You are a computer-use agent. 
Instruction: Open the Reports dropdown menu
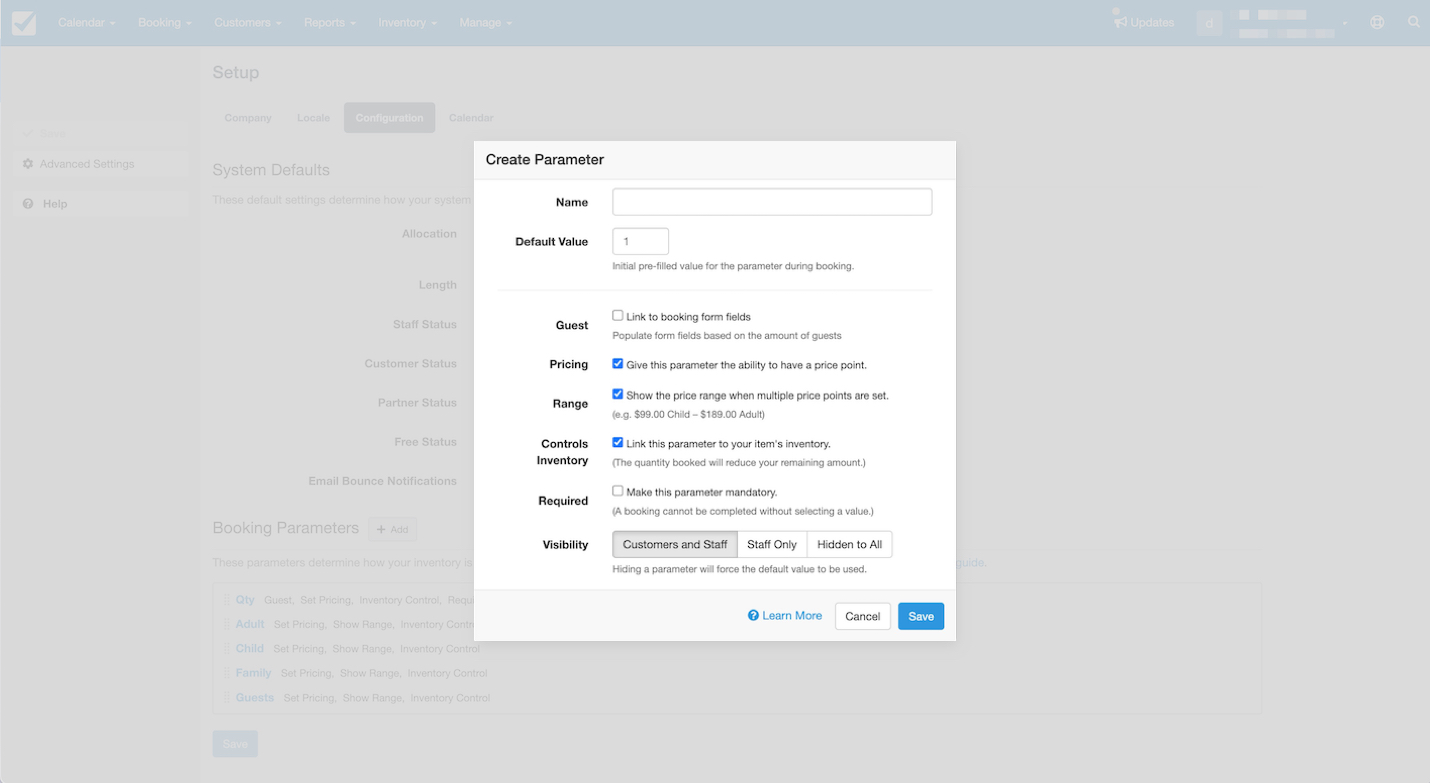[330, 22]
